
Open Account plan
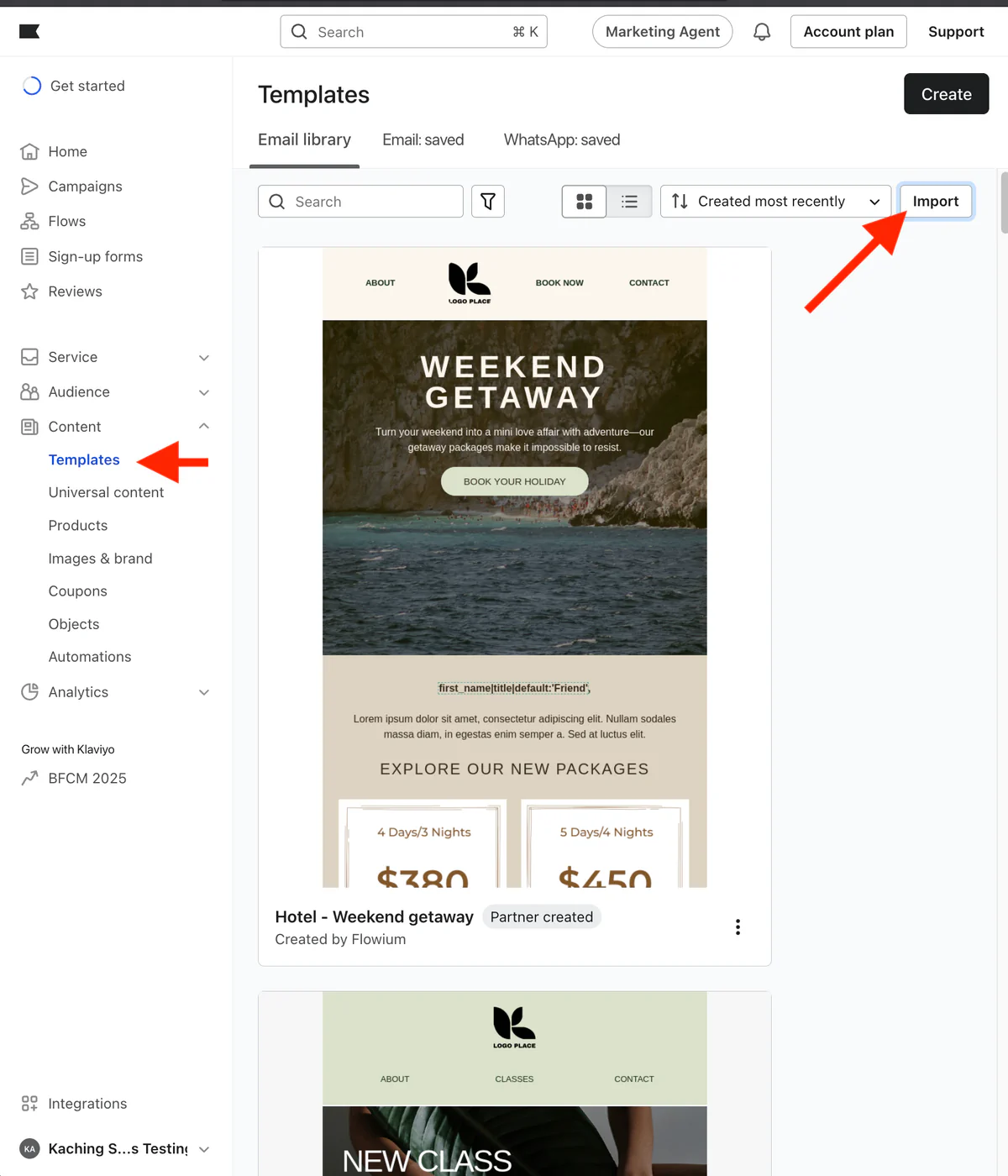(x=848, y=32)
